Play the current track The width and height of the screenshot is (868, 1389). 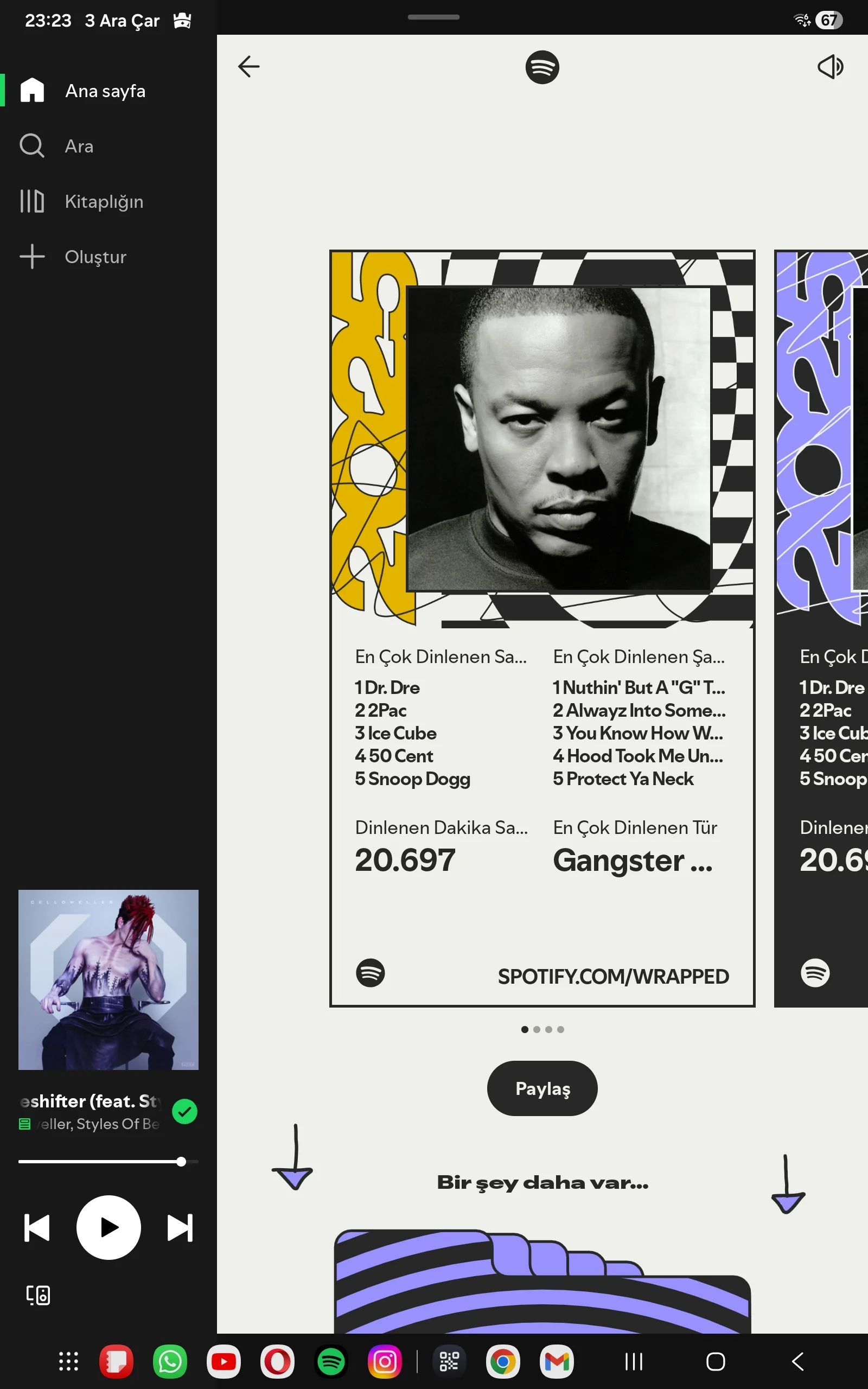(108, 1227)
